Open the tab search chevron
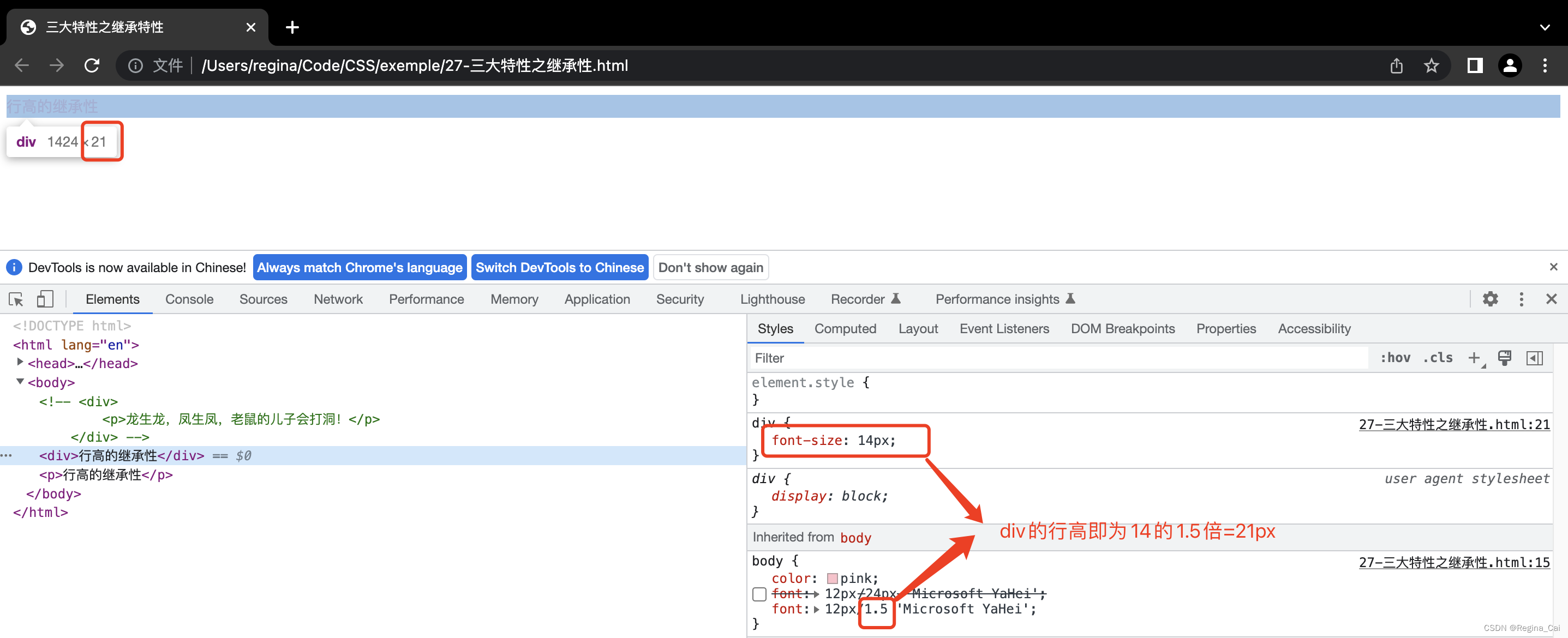The width and height of the screenshot is (1568, 638). pyautogui.click(x=1545, y=27)
